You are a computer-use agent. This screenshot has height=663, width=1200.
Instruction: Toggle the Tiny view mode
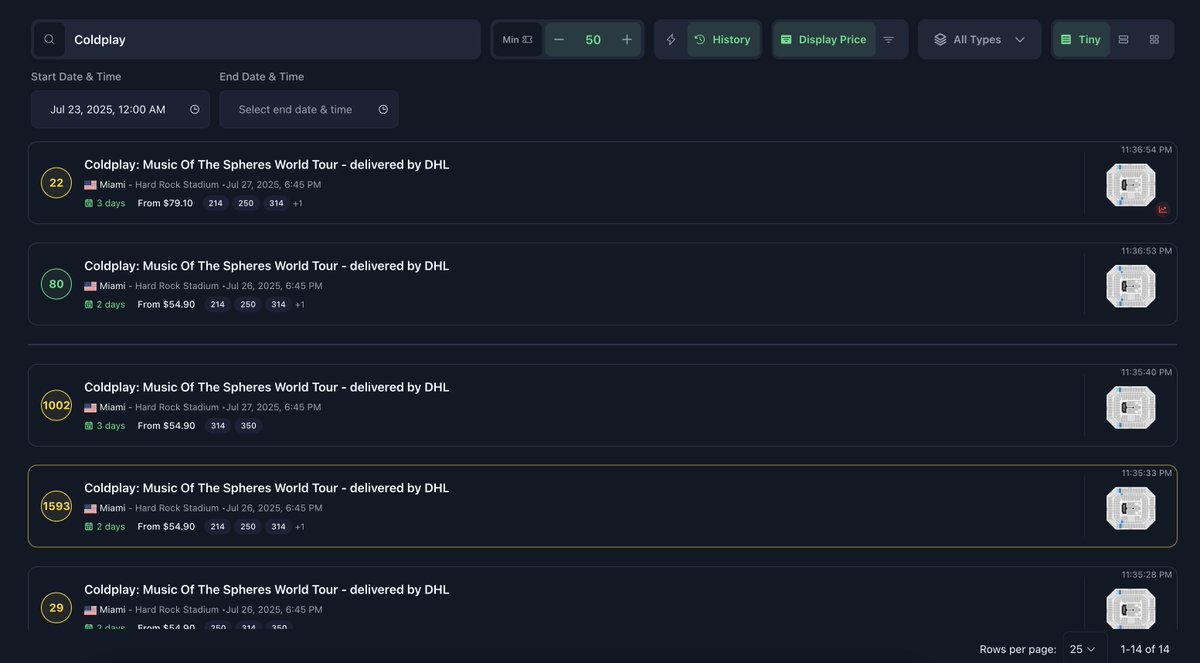(x=1080, y=38)
